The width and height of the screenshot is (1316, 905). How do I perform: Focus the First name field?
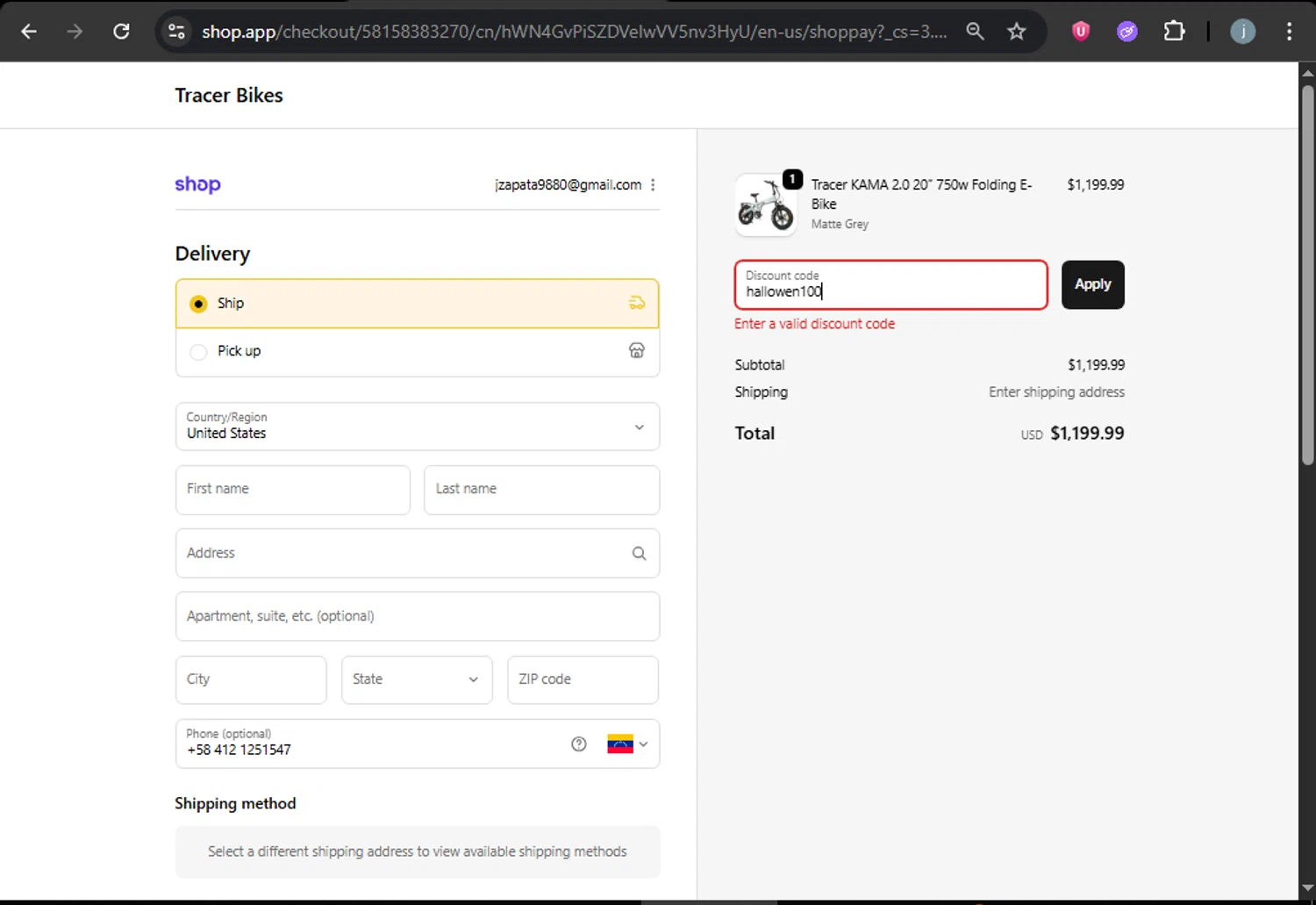click(x=293, y=490)
